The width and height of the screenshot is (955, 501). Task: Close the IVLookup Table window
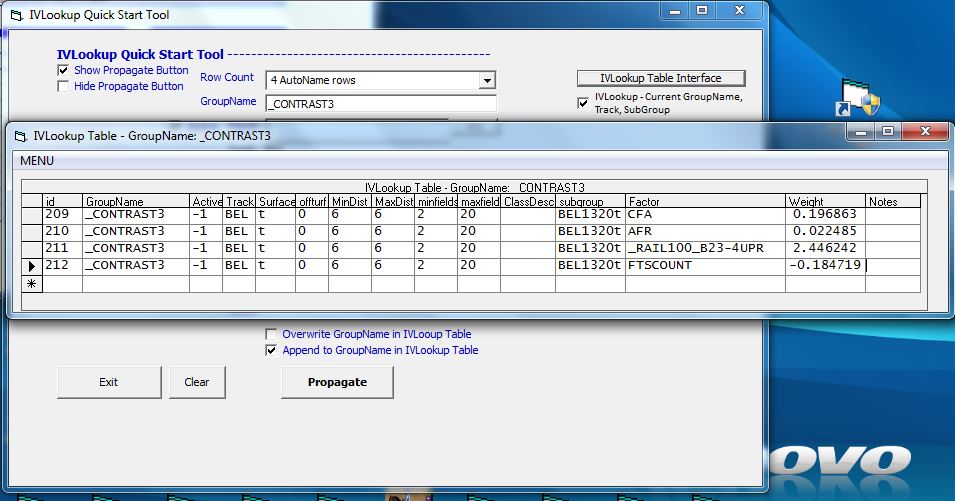coord(925,132)
